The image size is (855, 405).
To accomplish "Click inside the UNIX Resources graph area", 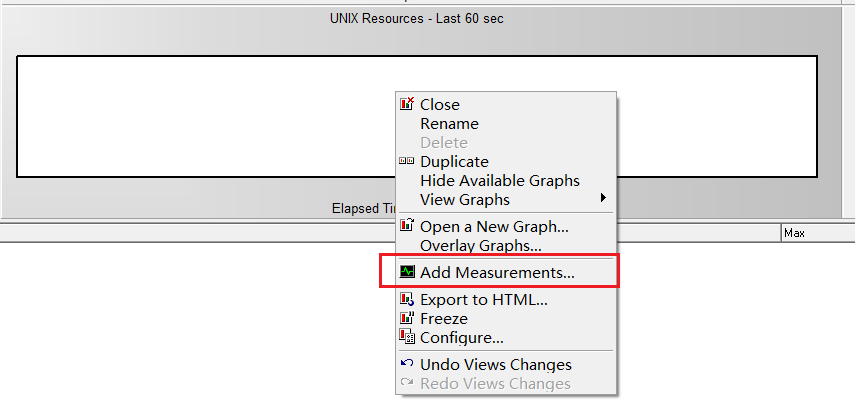I will [x=207, y=116].
